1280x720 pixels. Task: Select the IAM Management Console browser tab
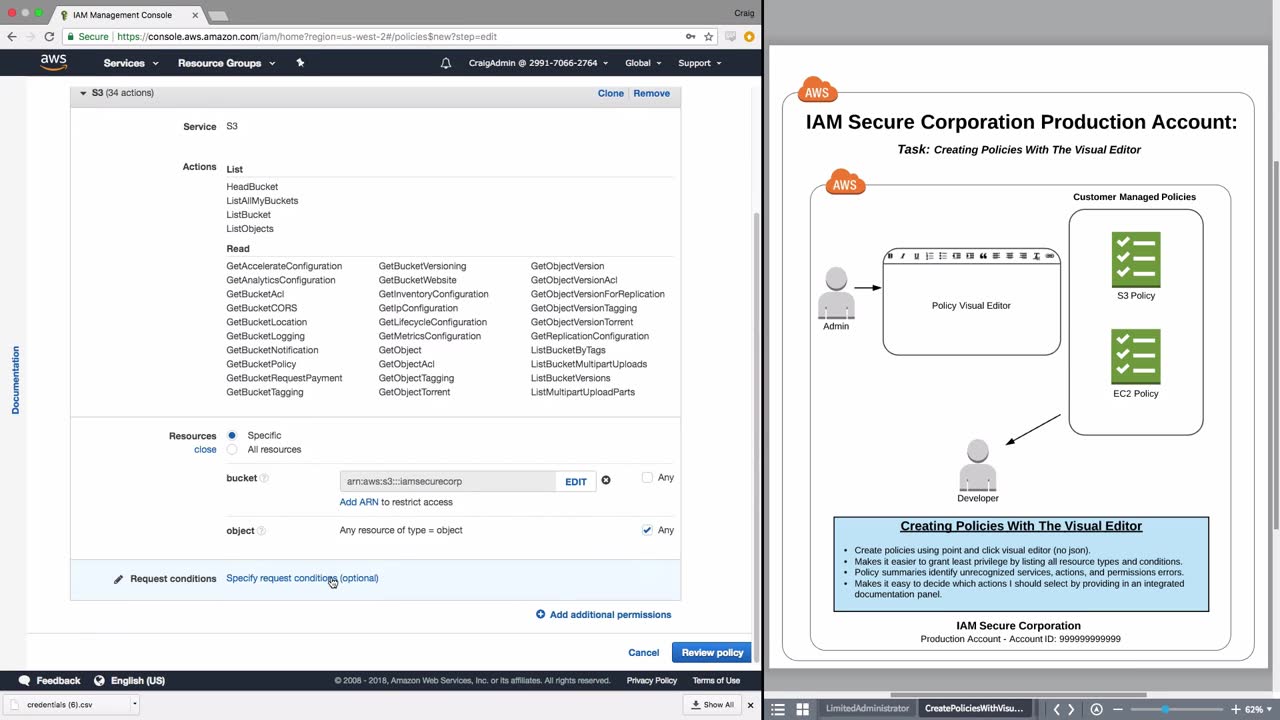pos(122,15)
